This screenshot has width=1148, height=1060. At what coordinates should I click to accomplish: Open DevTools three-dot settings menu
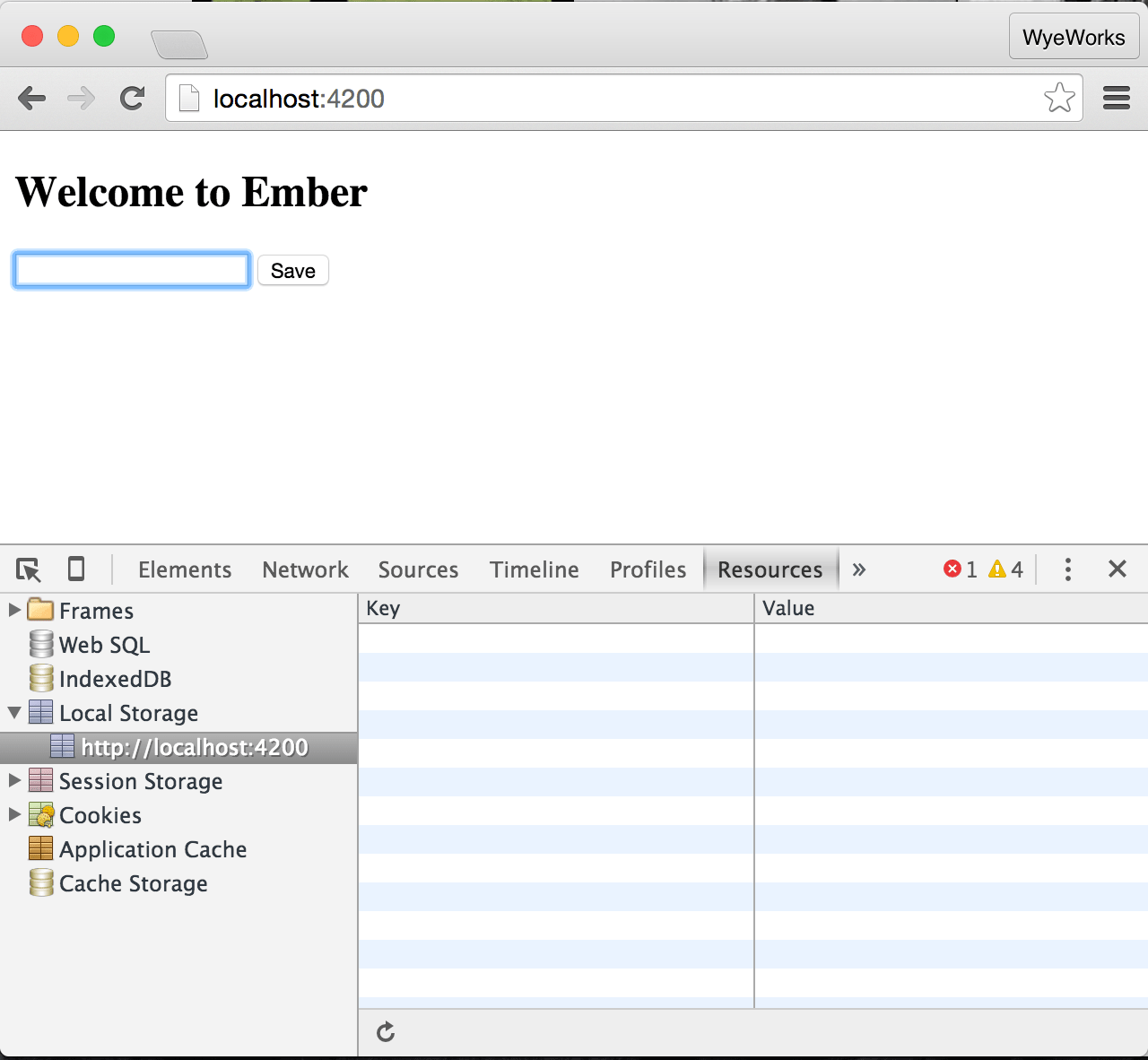pyautogui.click(x=1067, y=569)
